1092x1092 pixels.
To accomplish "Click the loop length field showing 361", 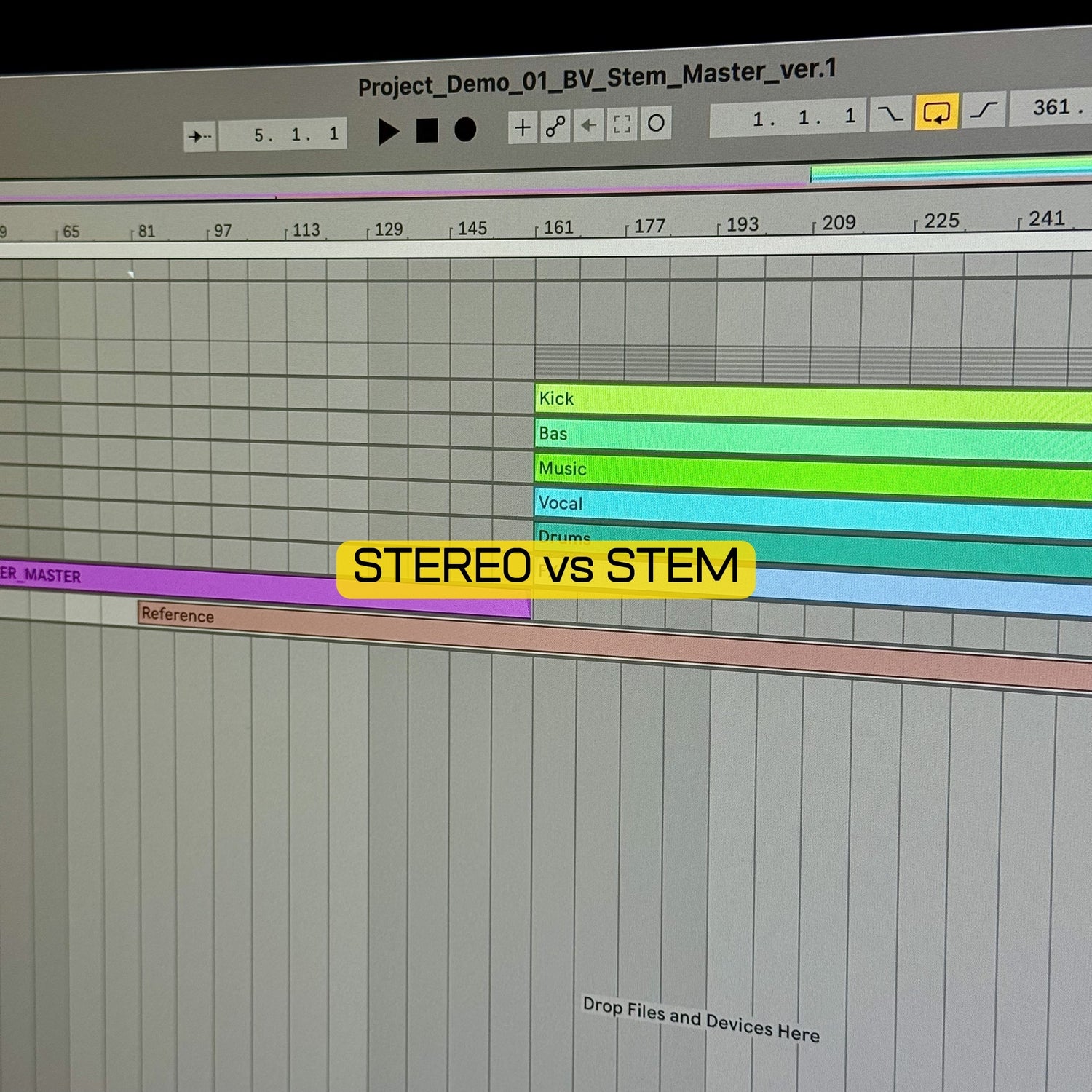I will [x=1051, y=108].
